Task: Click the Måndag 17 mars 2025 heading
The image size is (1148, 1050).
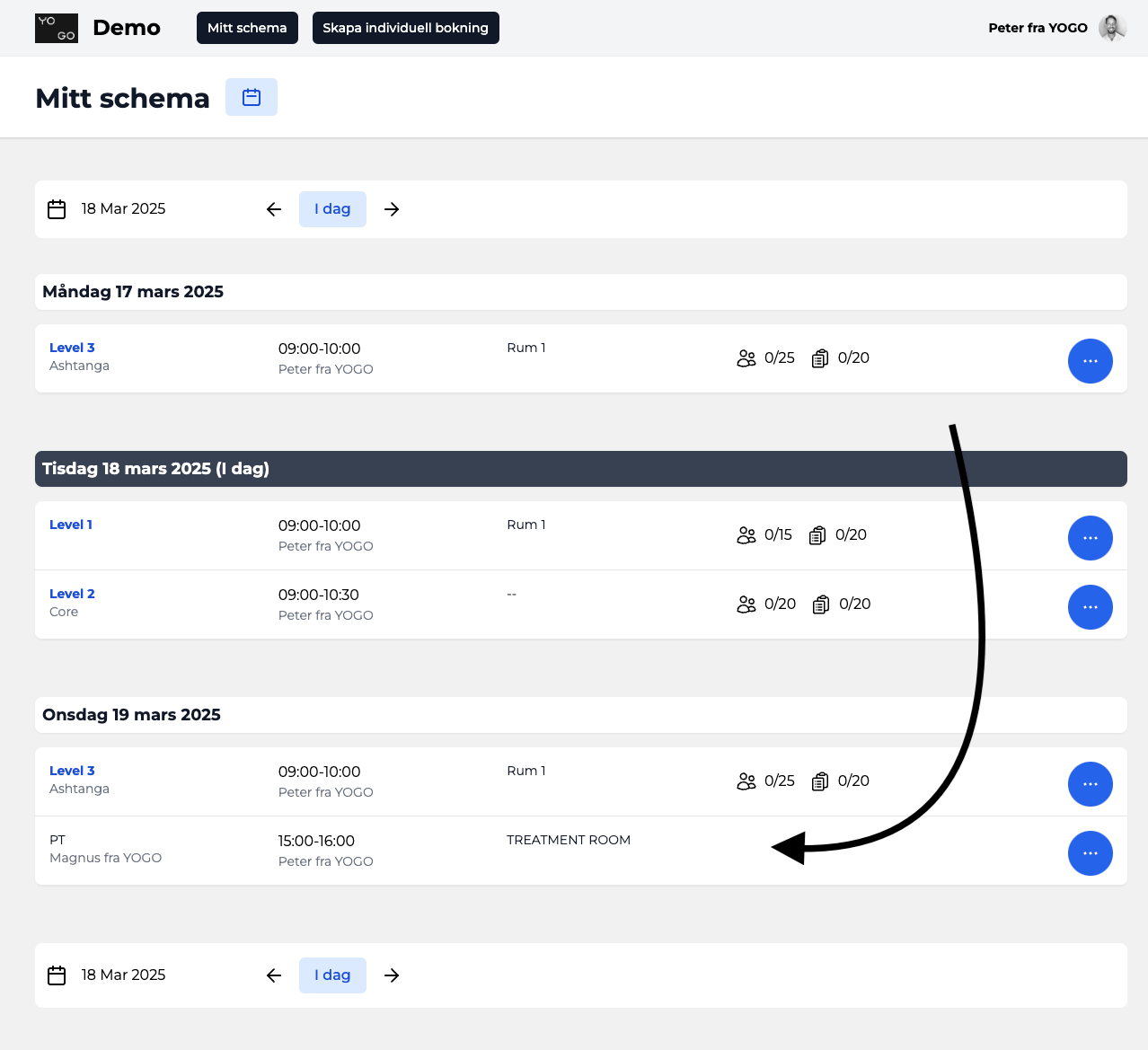Action: point(133,291)
